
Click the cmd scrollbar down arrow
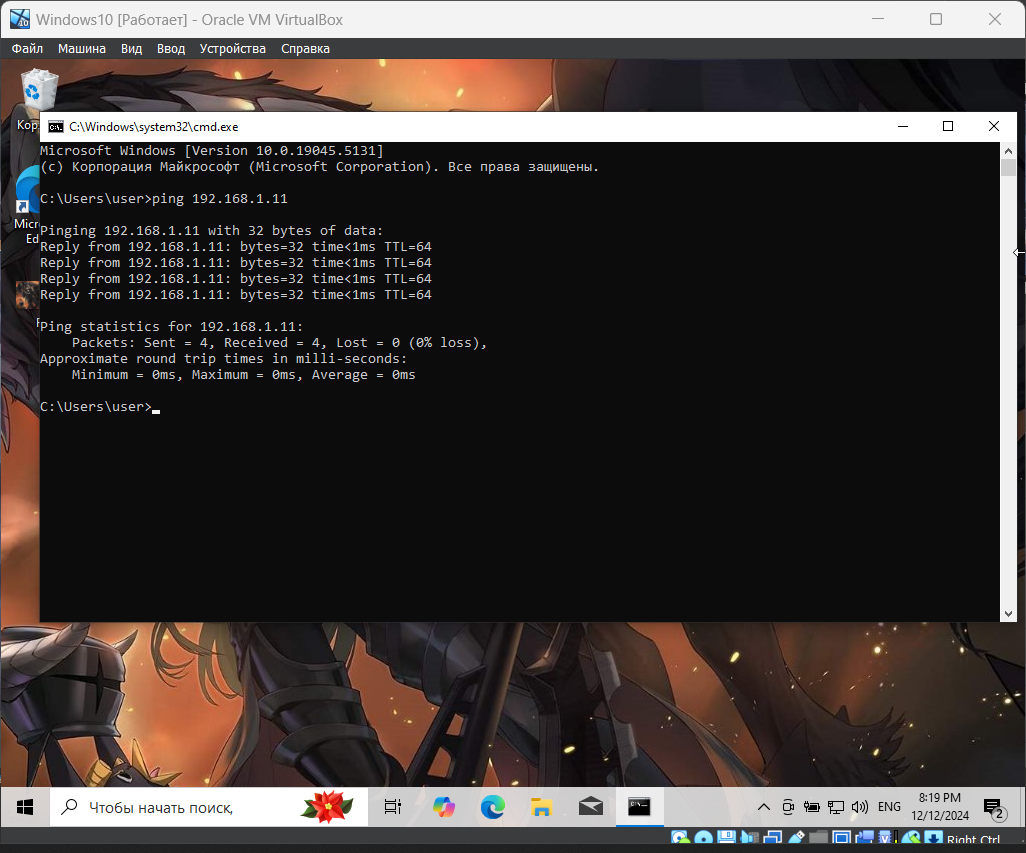[x=1008, y=614]
